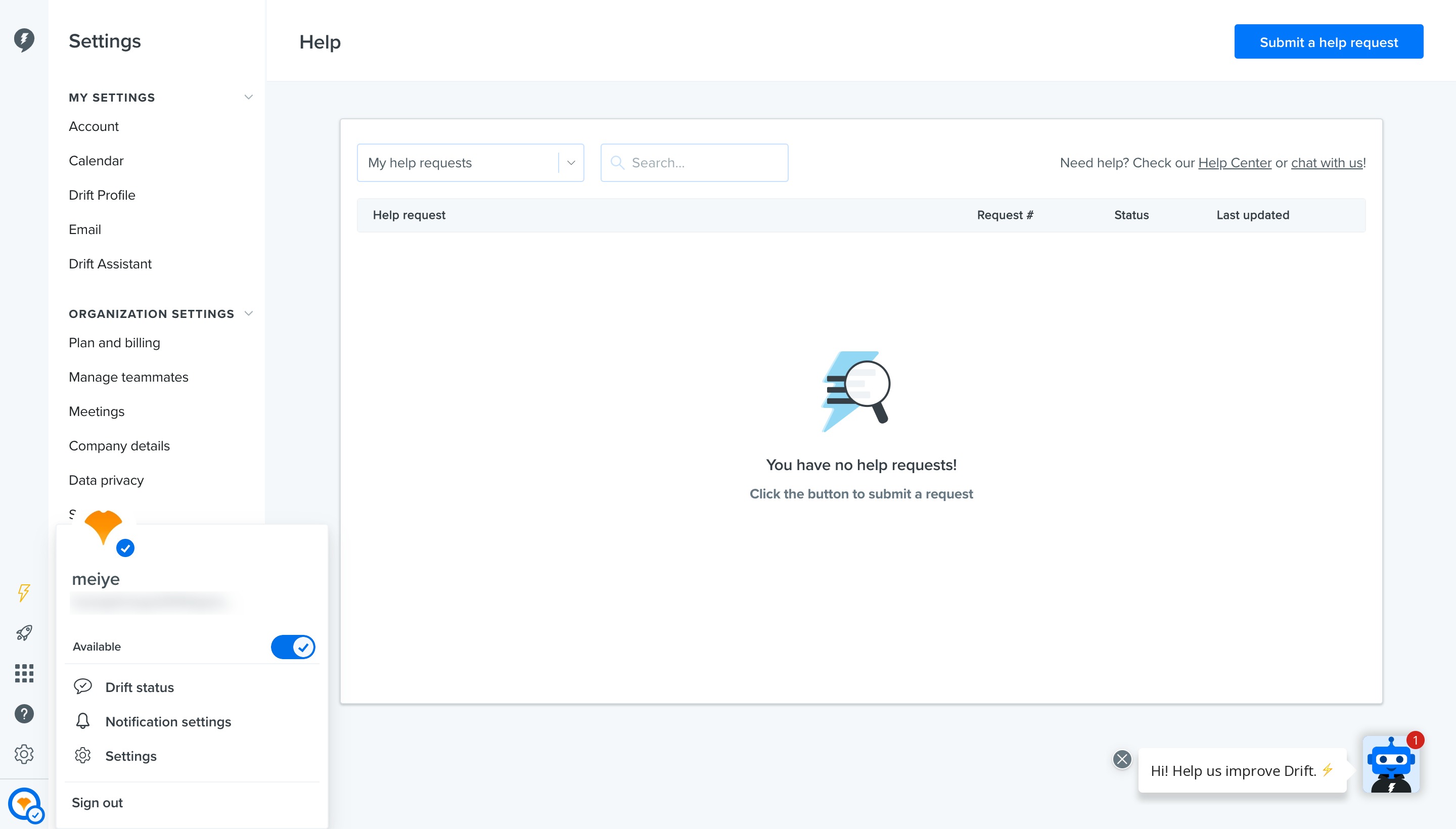Image resolution: width=1456 pixels, height=829 pixels.
Task: Open Account settings
Action: point(94,126)
